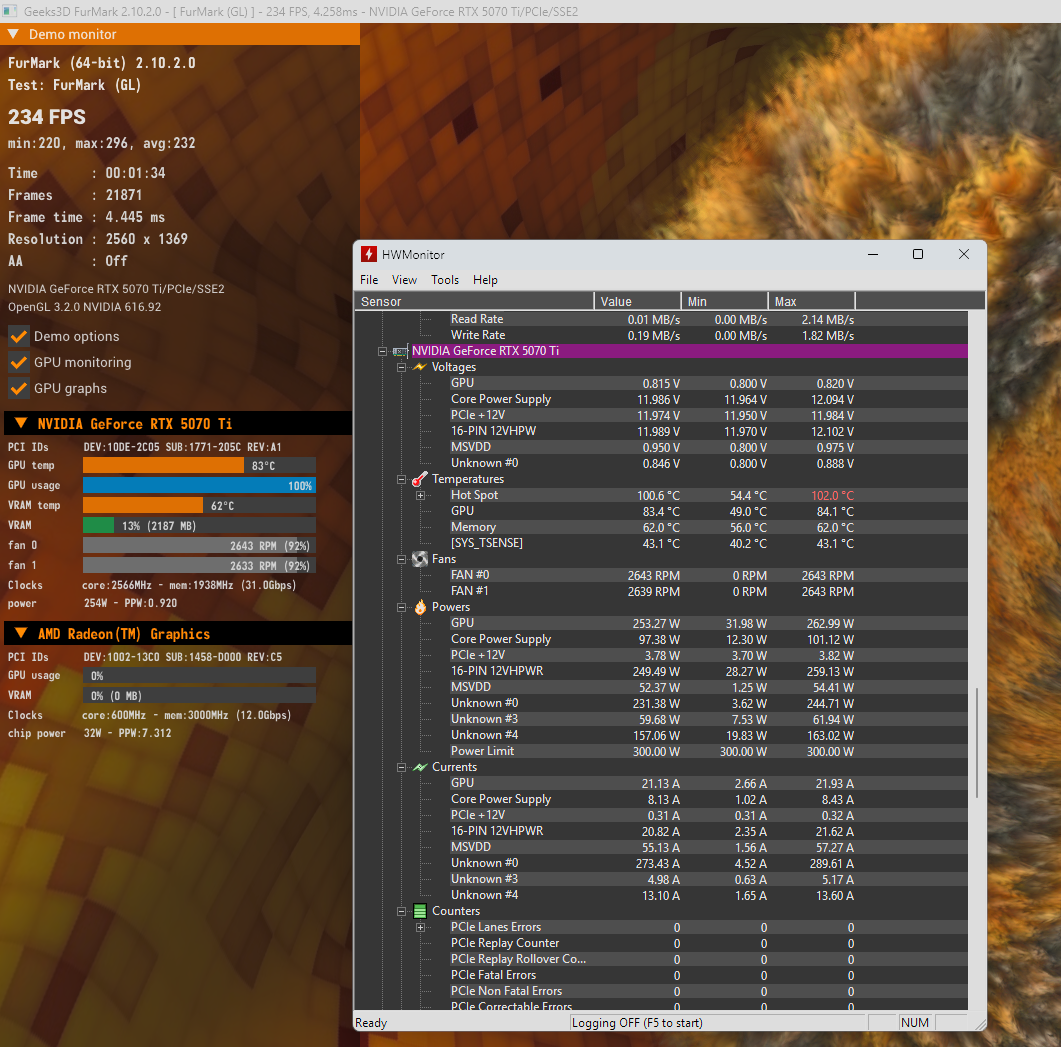This screenshot has width=1061, height=1047.
Task: Collapse the Fans tree node
Action: tap(401, 560)
